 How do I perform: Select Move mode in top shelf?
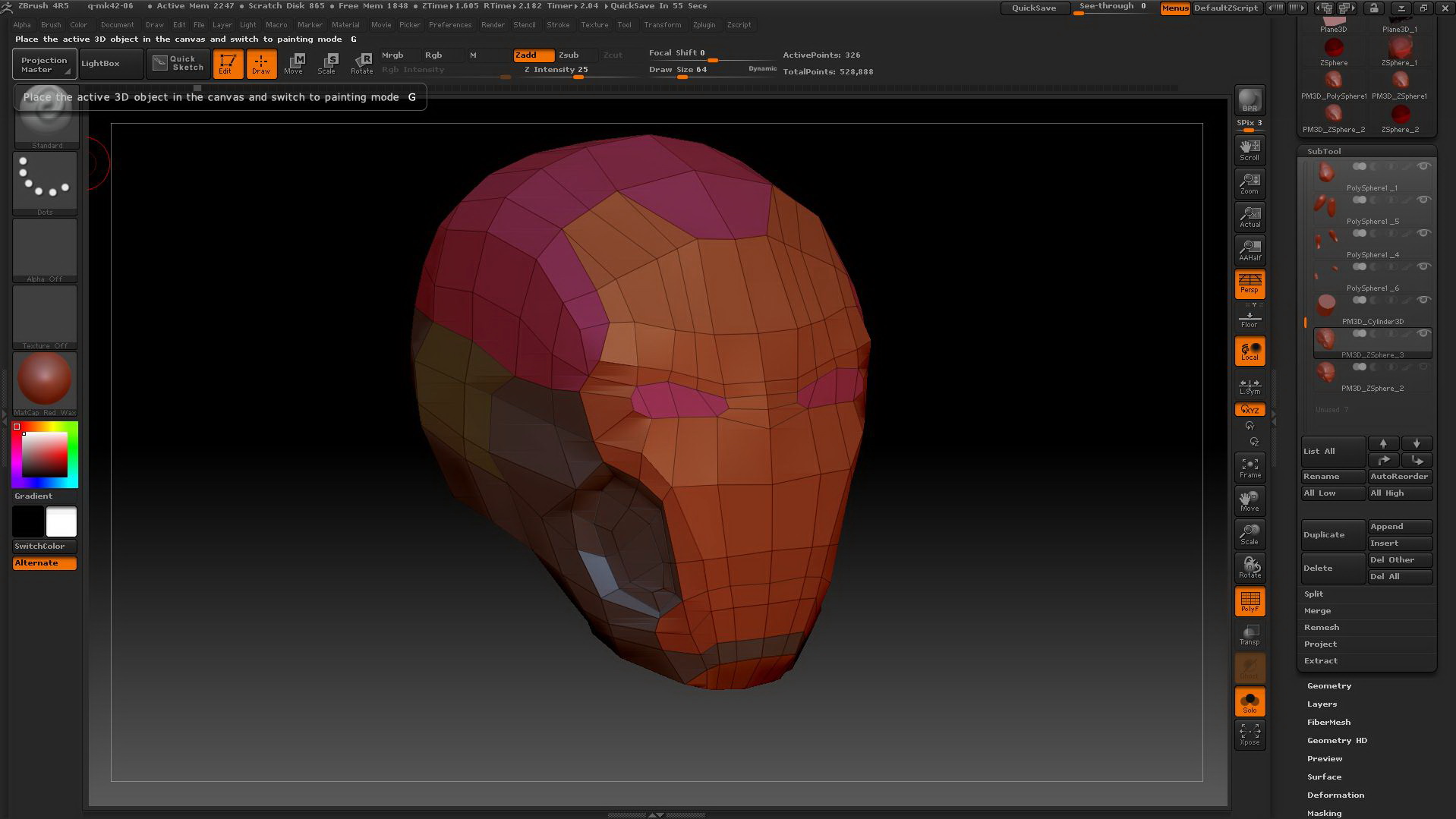point(295,64)
